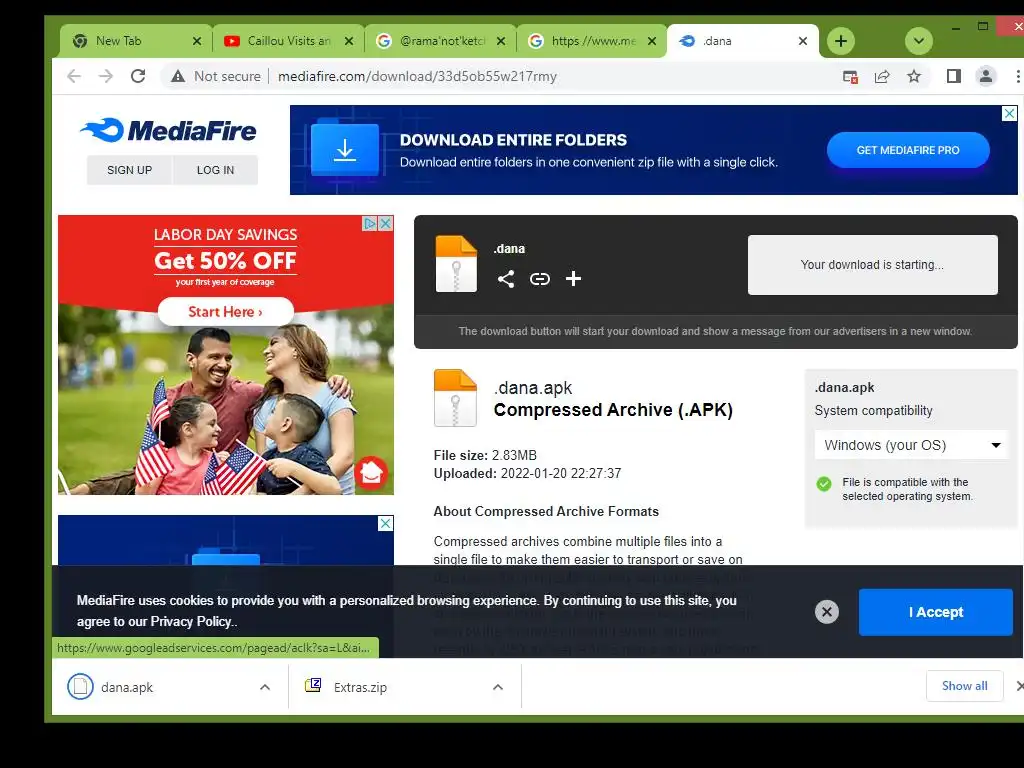This screenshot has width=1024, height=768.
Task: Click the AdChoices icon on Labor Day ad
Action: [x=370, y=223]
